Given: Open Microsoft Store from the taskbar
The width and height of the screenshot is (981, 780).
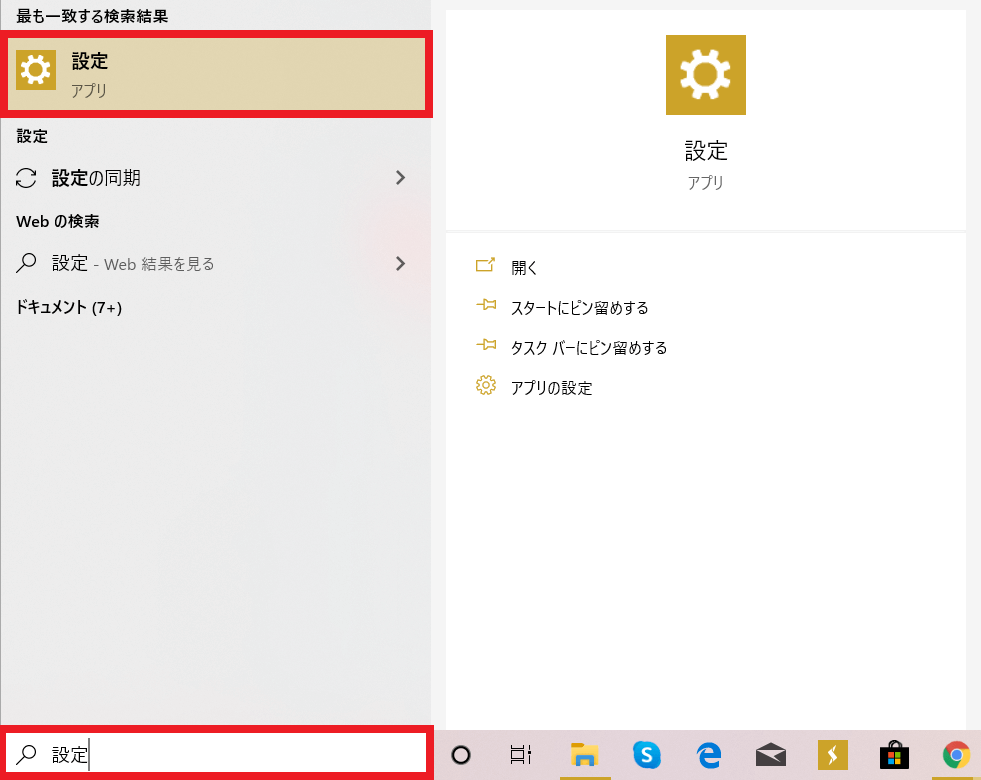Looking at the screenshot, I should point(894,755).
